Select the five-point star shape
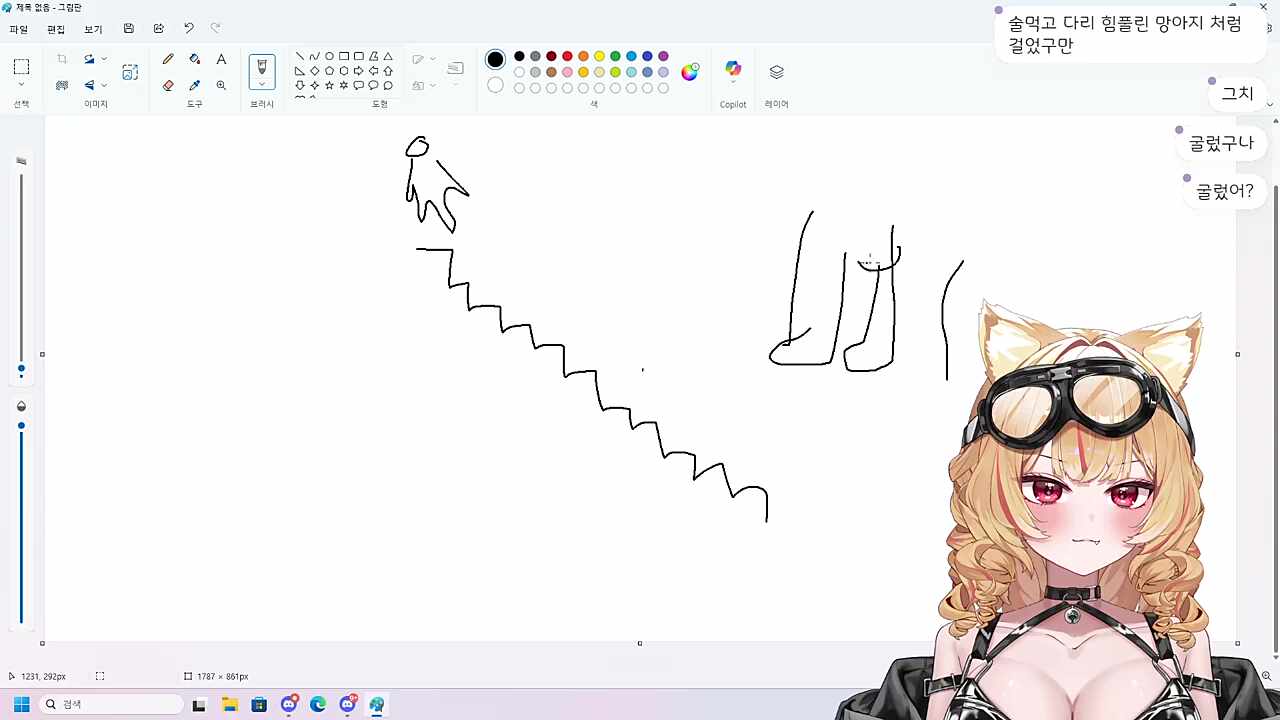 (x=329, y=86)
